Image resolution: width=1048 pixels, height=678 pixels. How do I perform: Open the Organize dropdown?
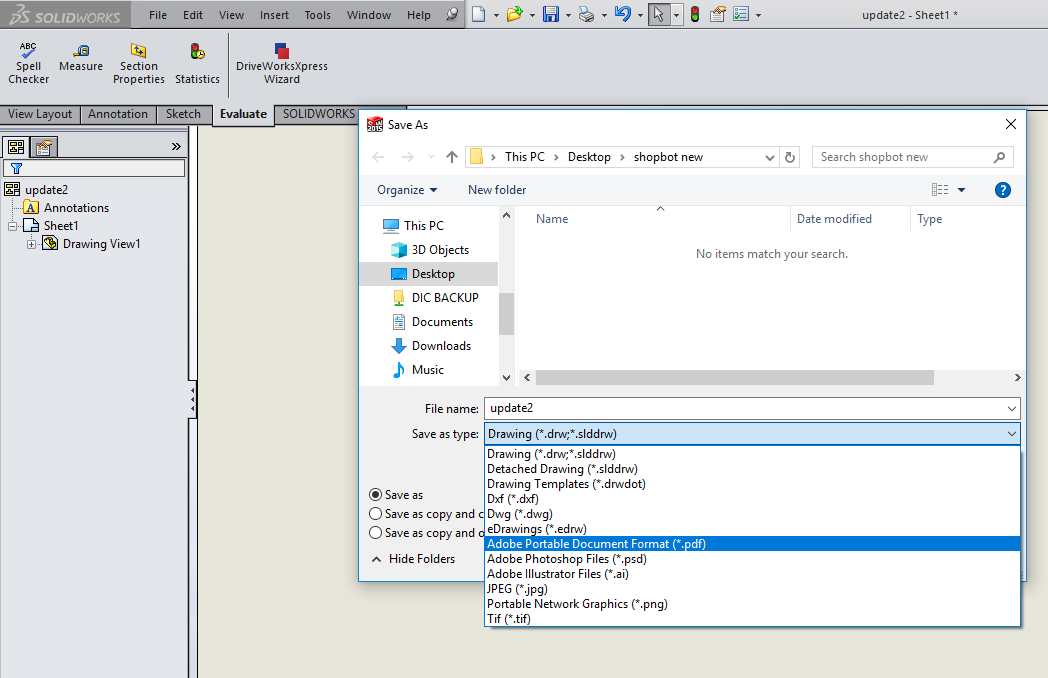(x=407, y=190)
